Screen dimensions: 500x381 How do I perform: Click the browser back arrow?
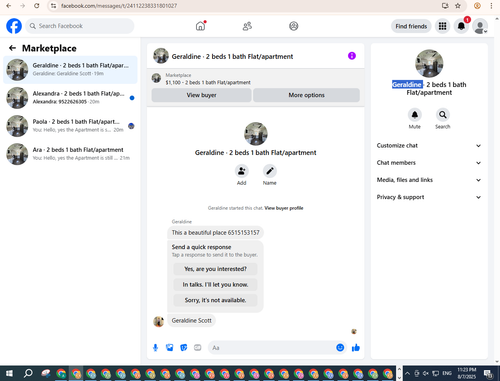tap(9, 6)
